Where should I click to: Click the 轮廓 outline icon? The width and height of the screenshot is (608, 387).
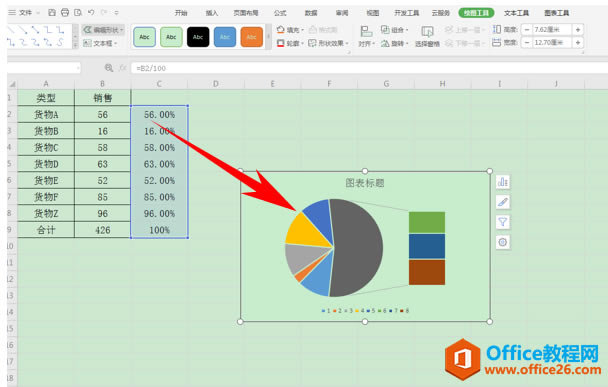click(x=281, y=43)
